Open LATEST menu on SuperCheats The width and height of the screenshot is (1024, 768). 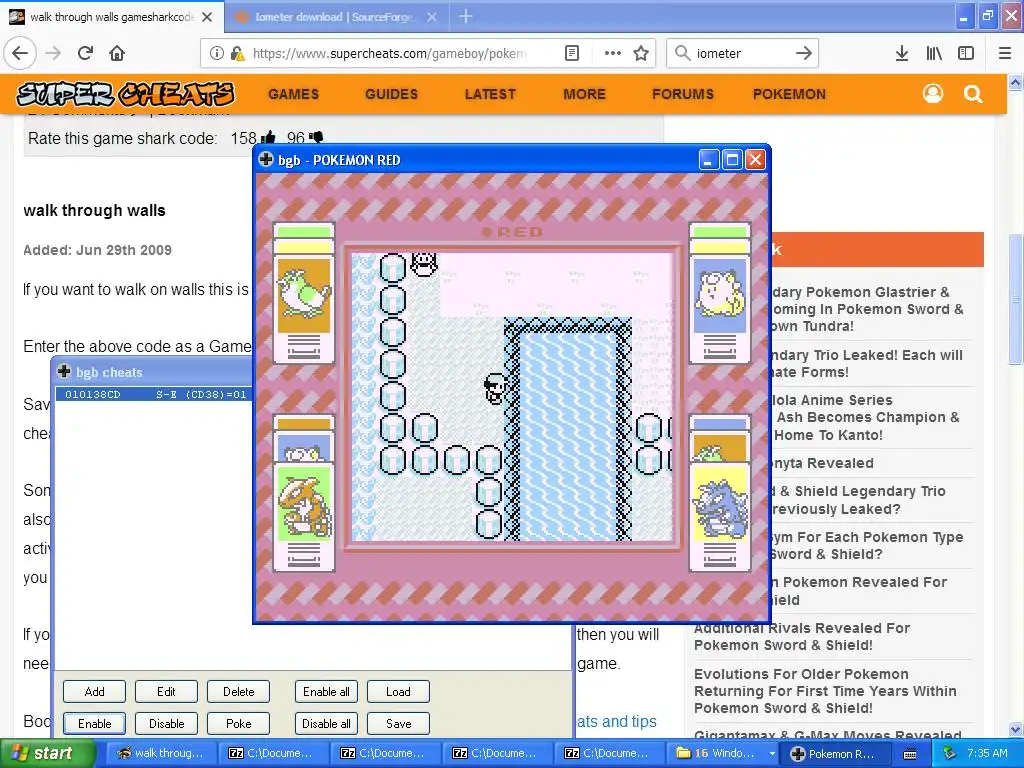coord(490,94)
